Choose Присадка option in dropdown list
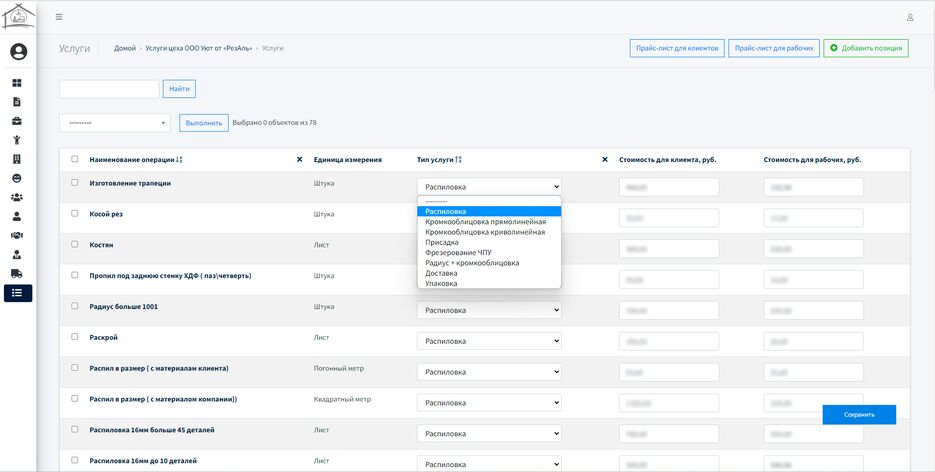 489,243
